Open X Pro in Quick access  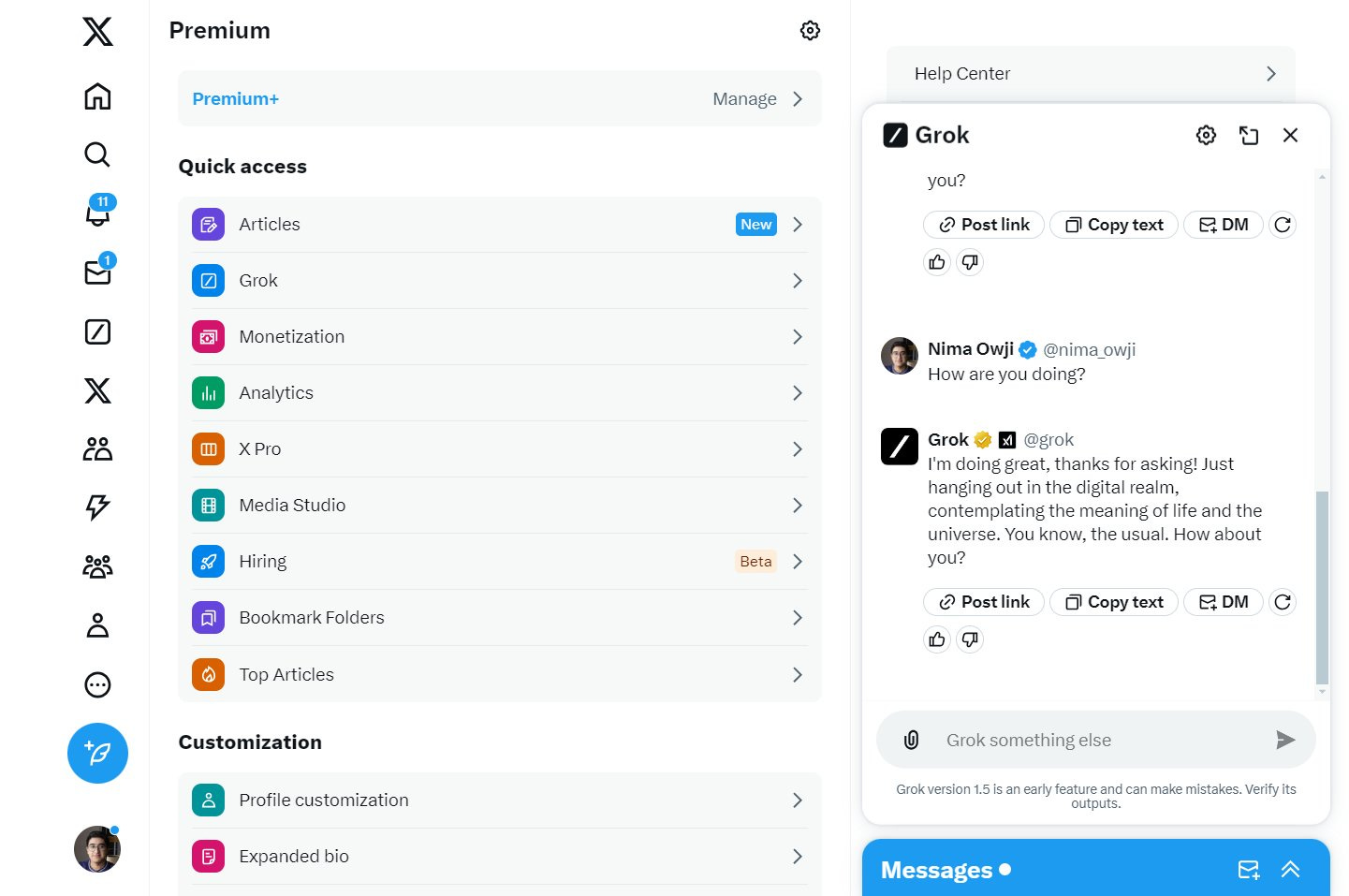pyautogui.click(x=500, y=449)
